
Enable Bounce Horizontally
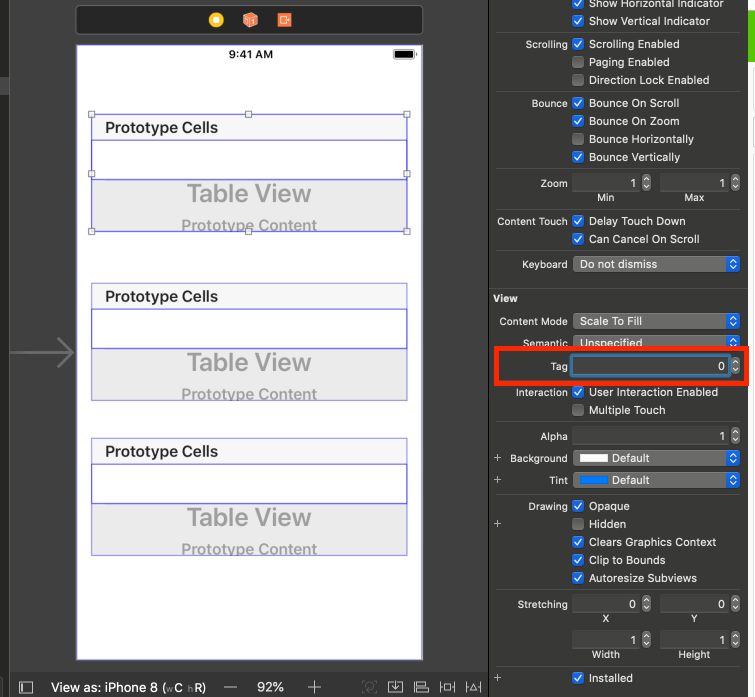(x=578, y=139)
